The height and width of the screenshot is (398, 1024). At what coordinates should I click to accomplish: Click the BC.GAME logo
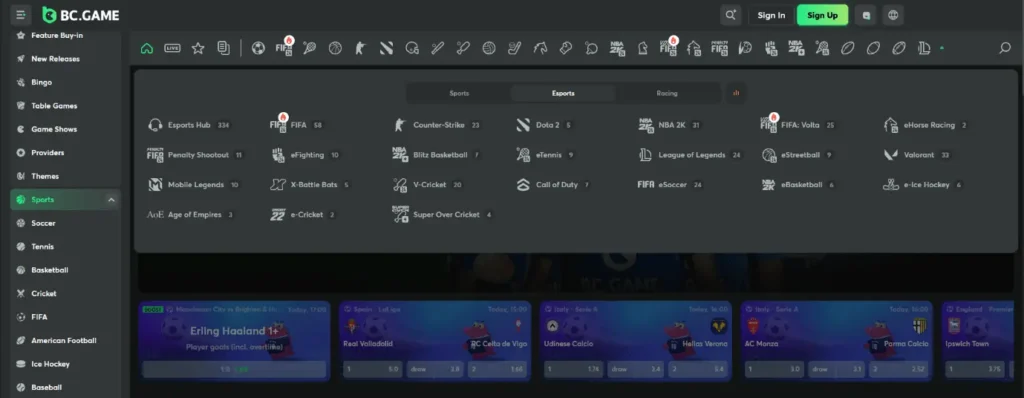click(80, 15)
